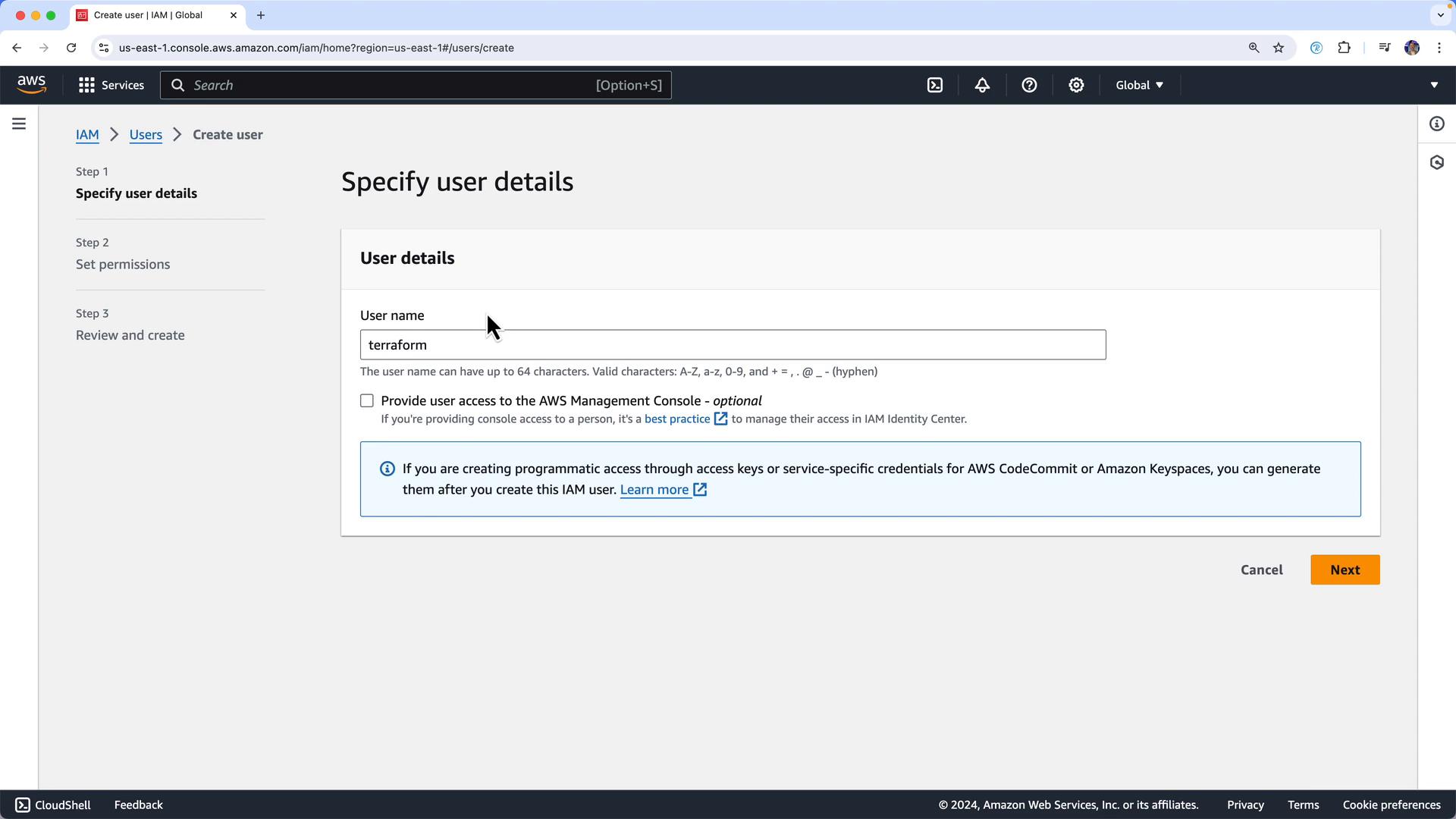The image size is (1456, 819).
Task: Expand the account menu arrow
Action: pyautogui.click(x=1434, y=85)
